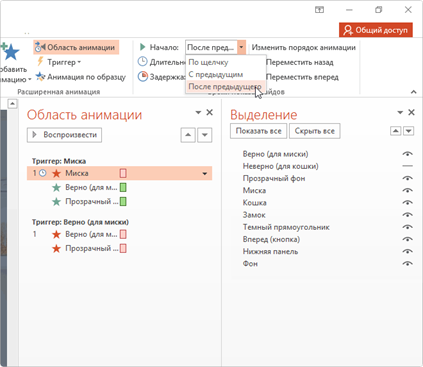423x367 pixels.
Task: Click Переместить вперед reorder command
Action: click(302, 77)
